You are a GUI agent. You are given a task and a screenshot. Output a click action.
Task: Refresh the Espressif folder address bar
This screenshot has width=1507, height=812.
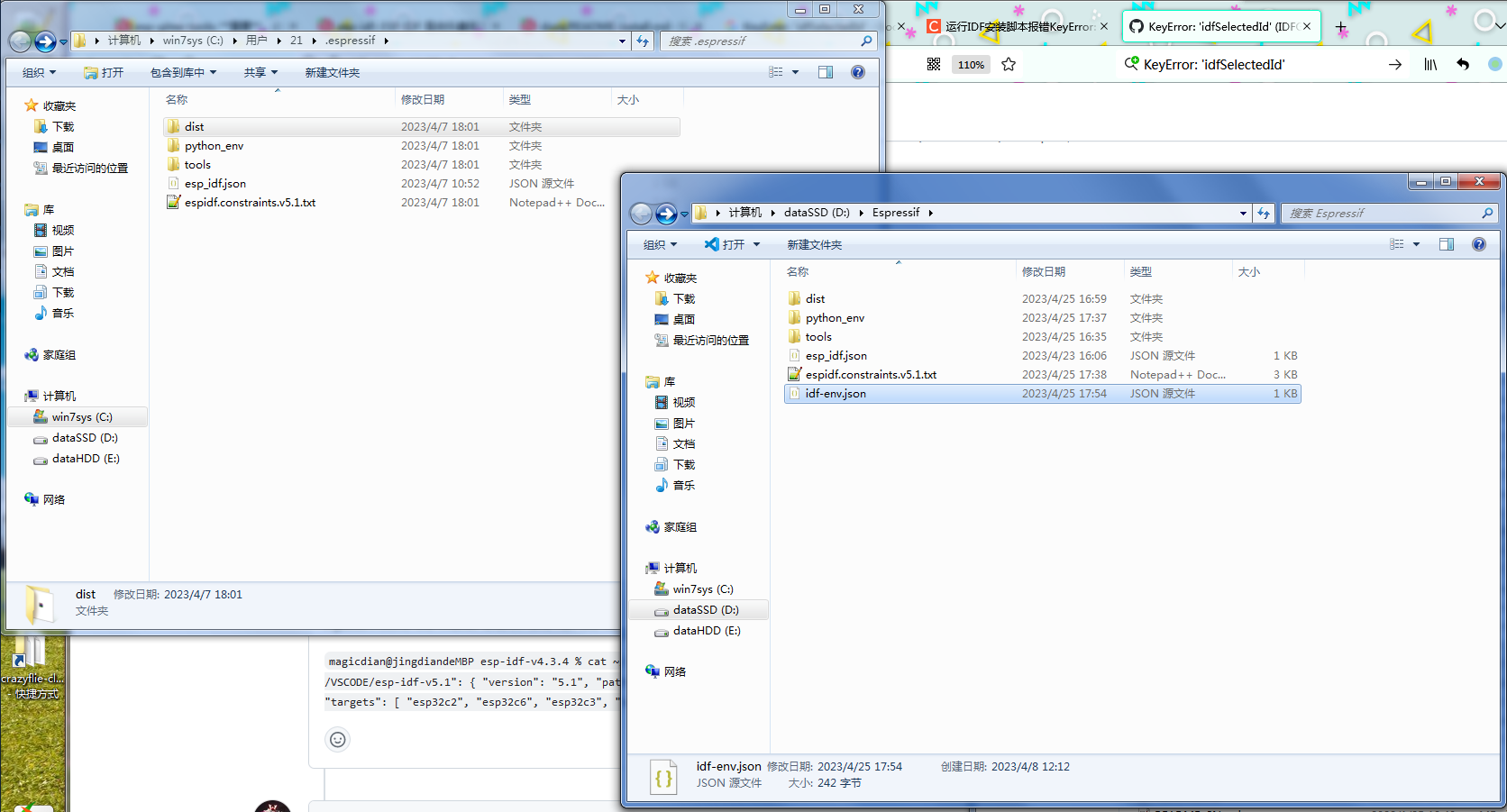(x=1264, y=214)
